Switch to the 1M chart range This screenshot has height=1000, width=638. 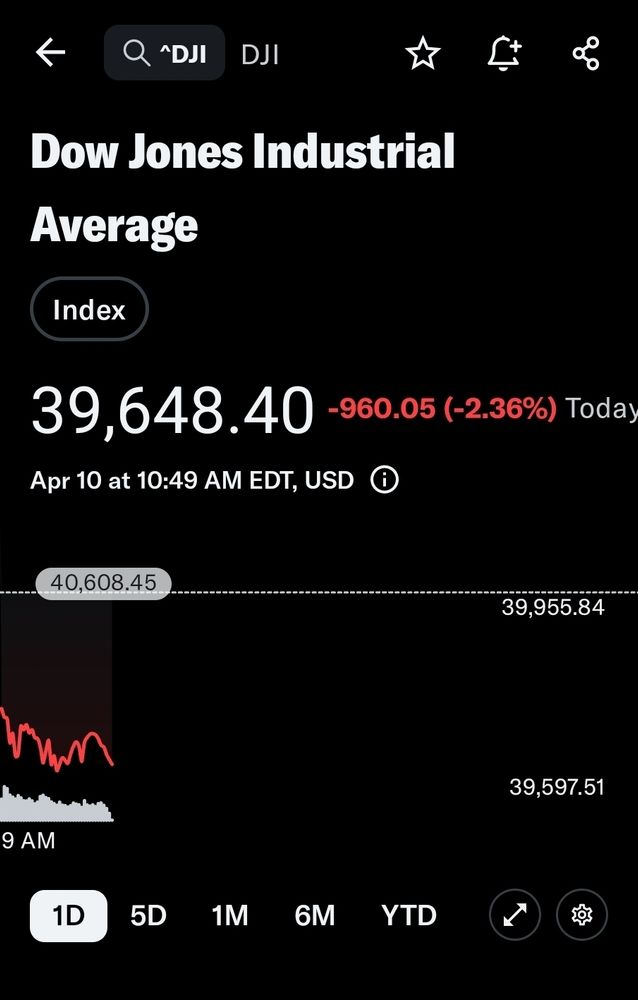[229, 915]
